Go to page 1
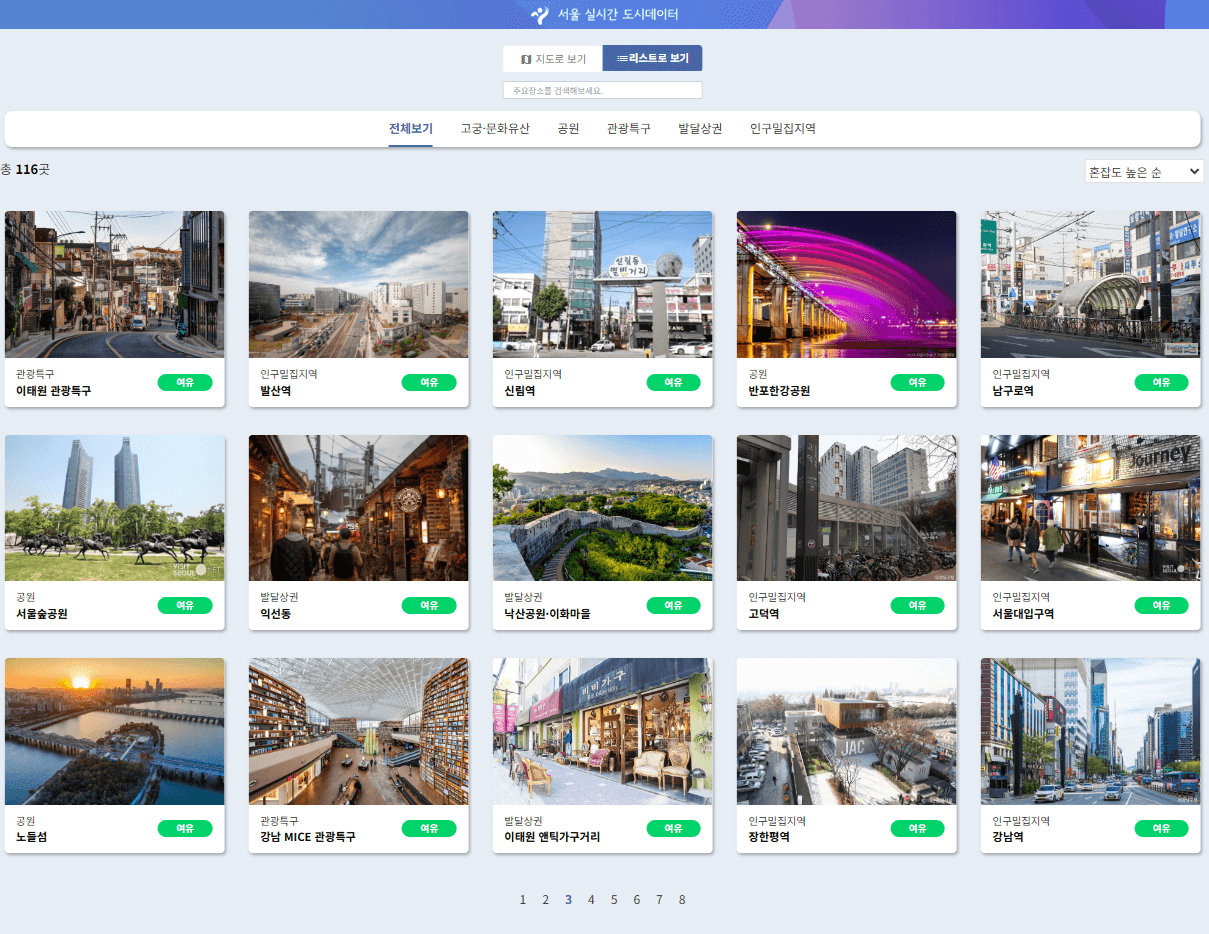Image resolution: width=1209 pixels, height=934 pixels. 522,900
